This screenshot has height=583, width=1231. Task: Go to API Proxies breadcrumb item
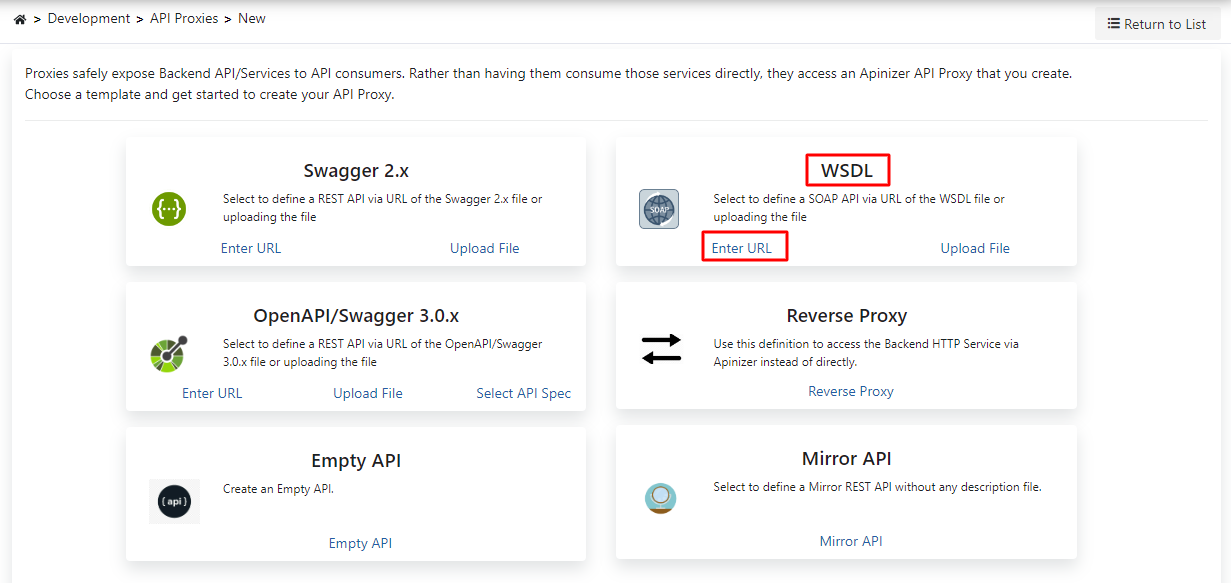point(185,19)
